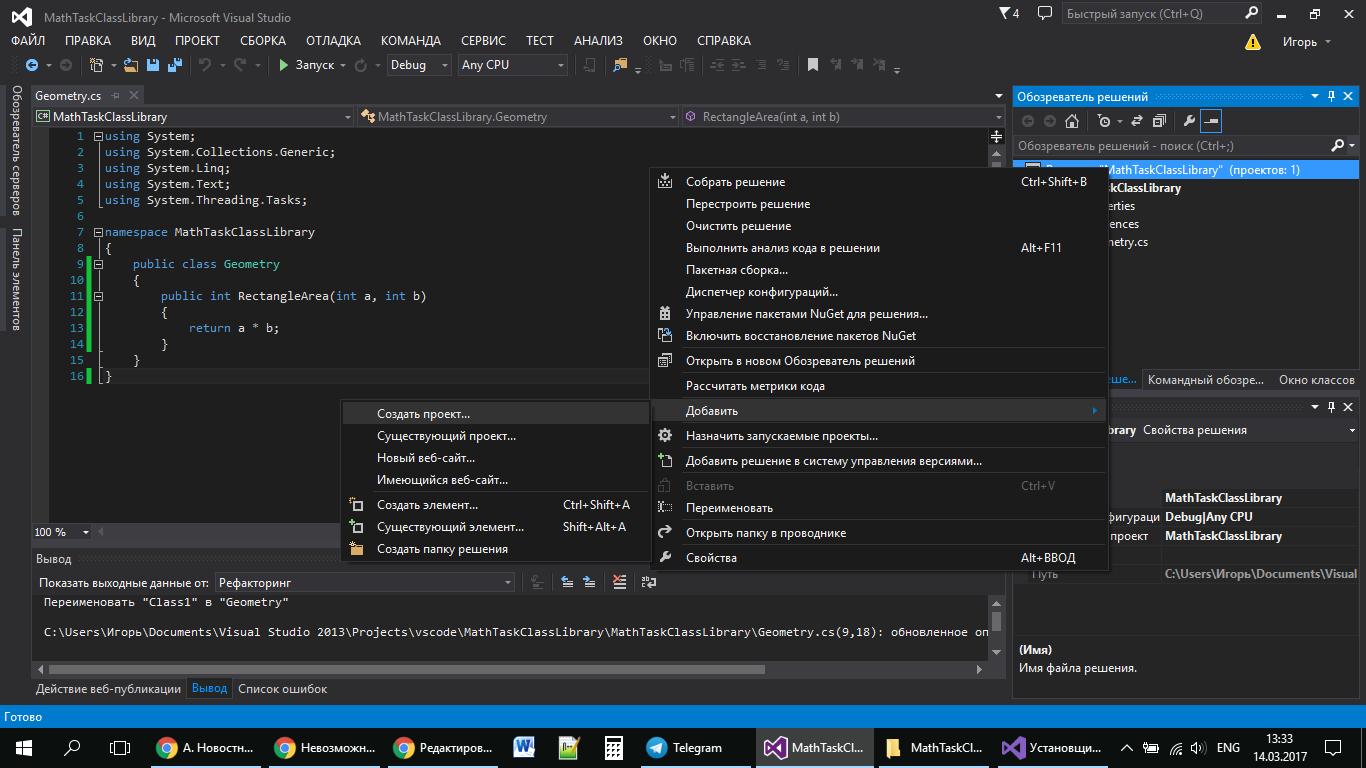The width and height of the screenshot is (1366, 768).
Task: Open the Обозреватель серверов side tab
Action: coord(16,151)
